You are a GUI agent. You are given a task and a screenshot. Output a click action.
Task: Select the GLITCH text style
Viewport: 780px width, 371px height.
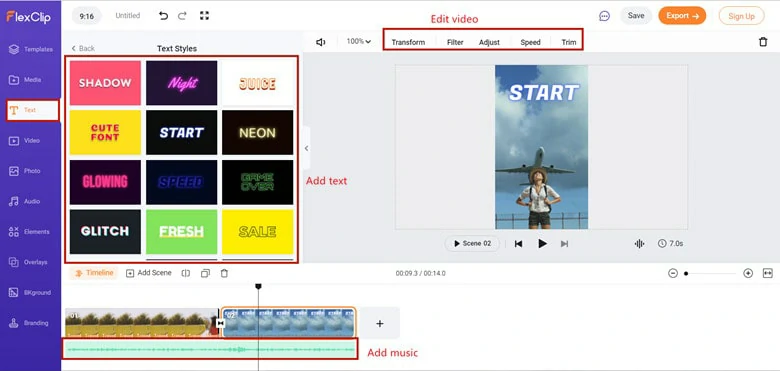(105, 232)
